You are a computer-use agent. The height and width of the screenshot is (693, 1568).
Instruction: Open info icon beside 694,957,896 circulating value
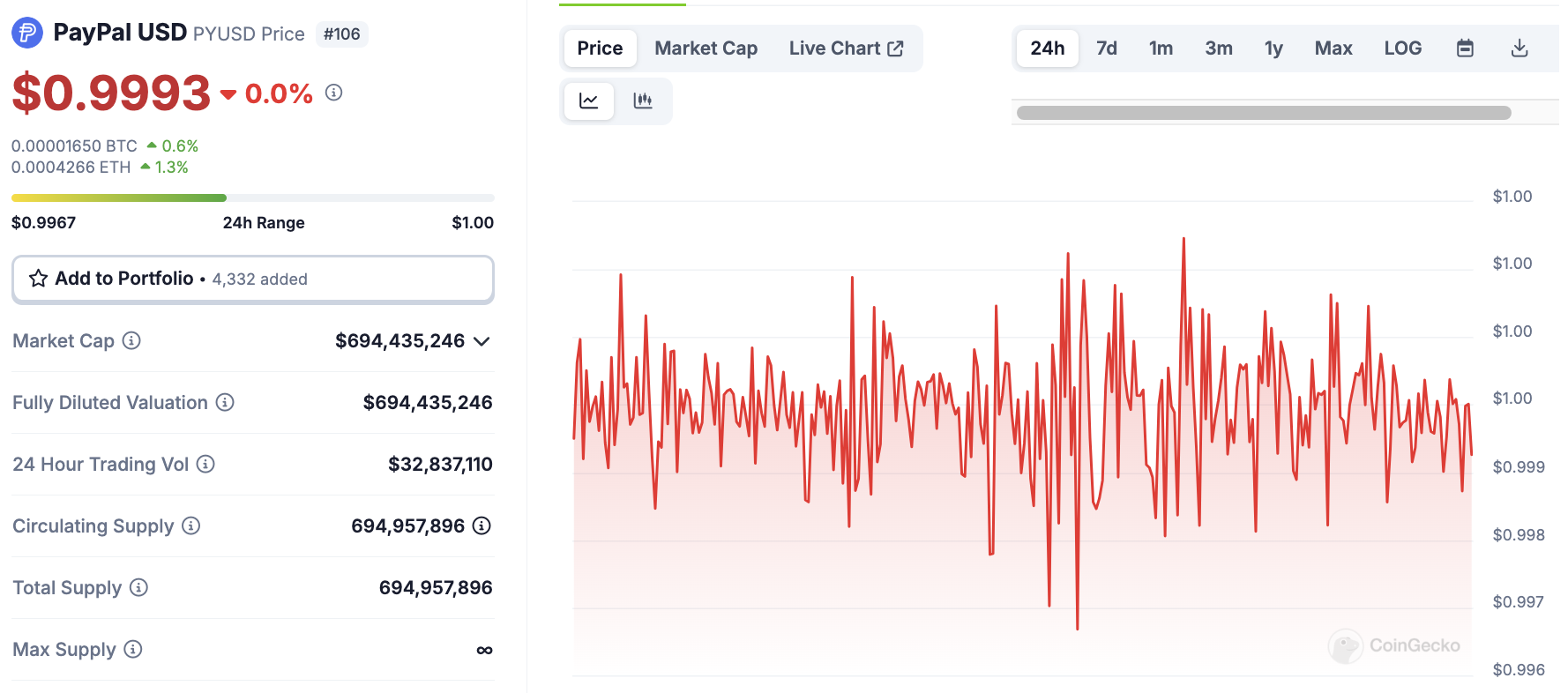[x=482, y=525]
